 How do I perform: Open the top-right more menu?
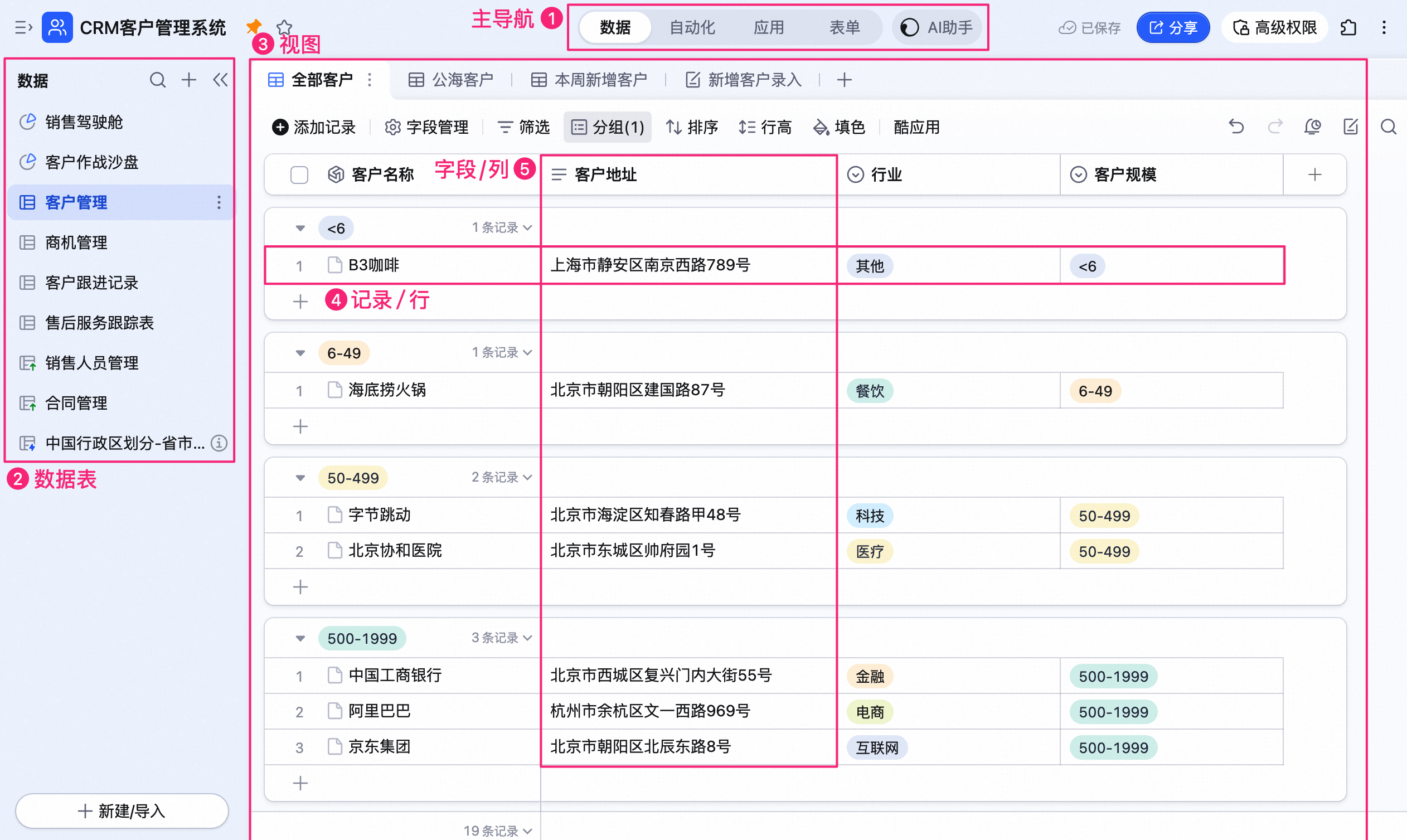[x=1384, y=27]
